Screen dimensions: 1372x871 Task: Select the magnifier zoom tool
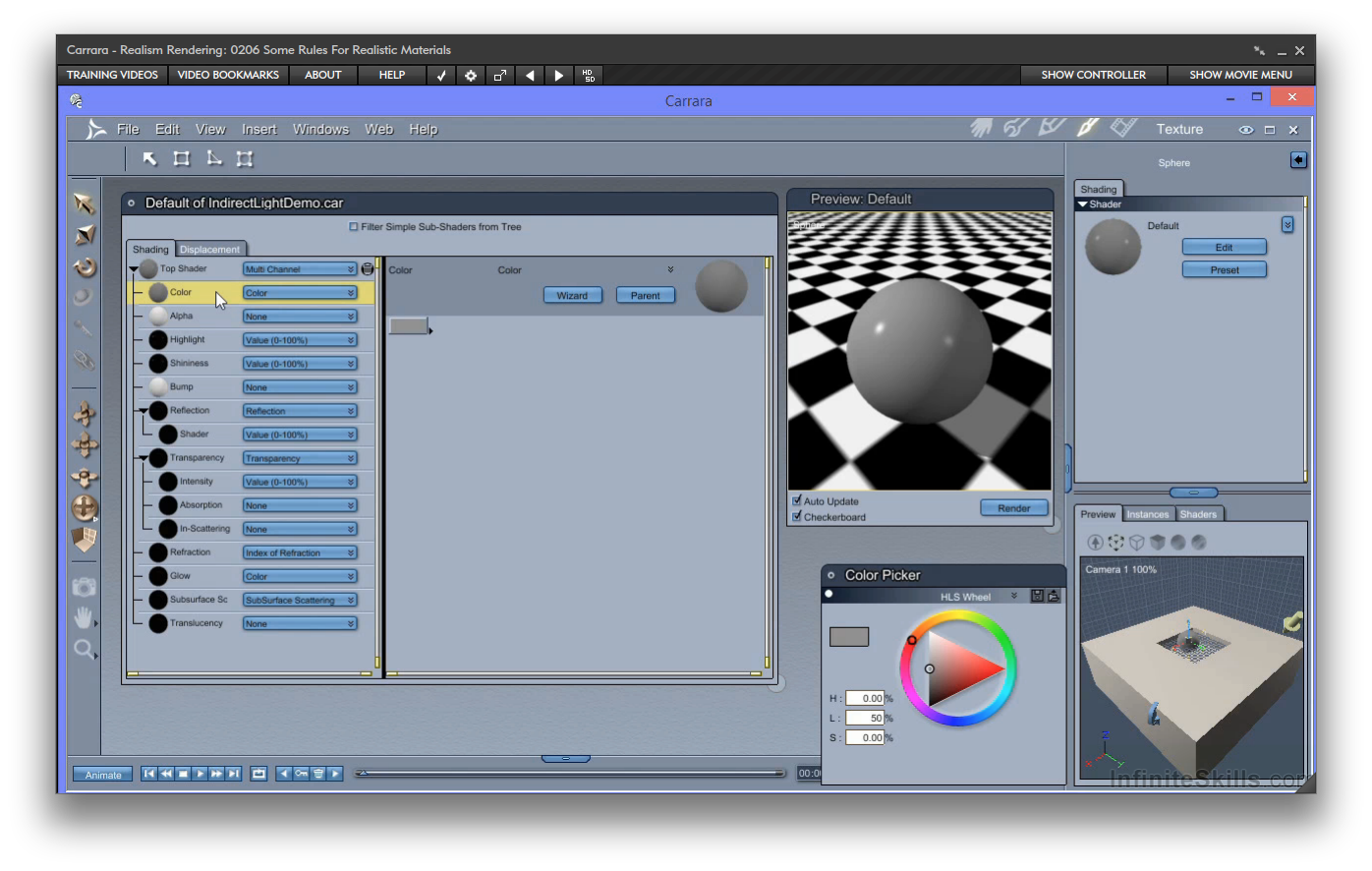click(x=85, y=649)
